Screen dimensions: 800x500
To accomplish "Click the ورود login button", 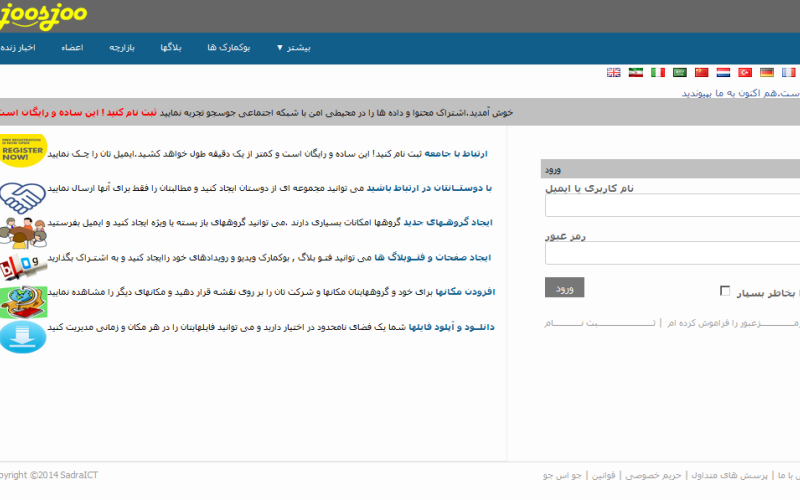I will 564,287.
